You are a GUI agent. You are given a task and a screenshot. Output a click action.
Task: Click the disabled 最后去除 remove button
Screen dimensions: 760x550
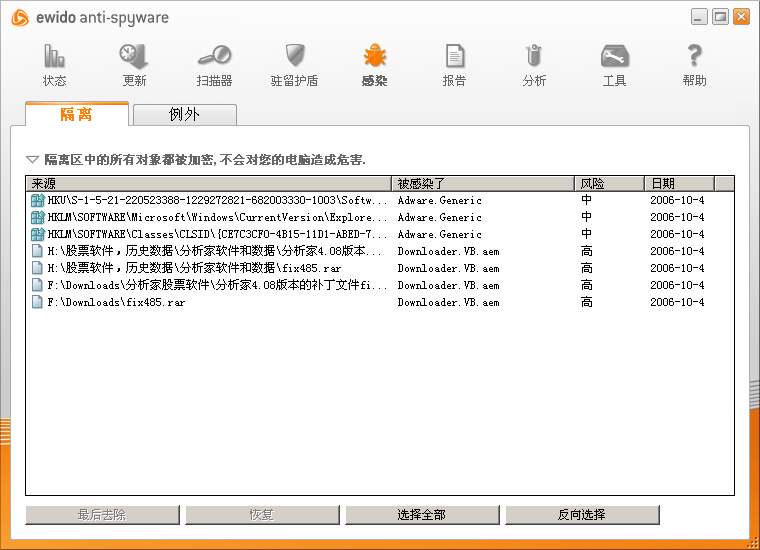[x=102, y=515]
